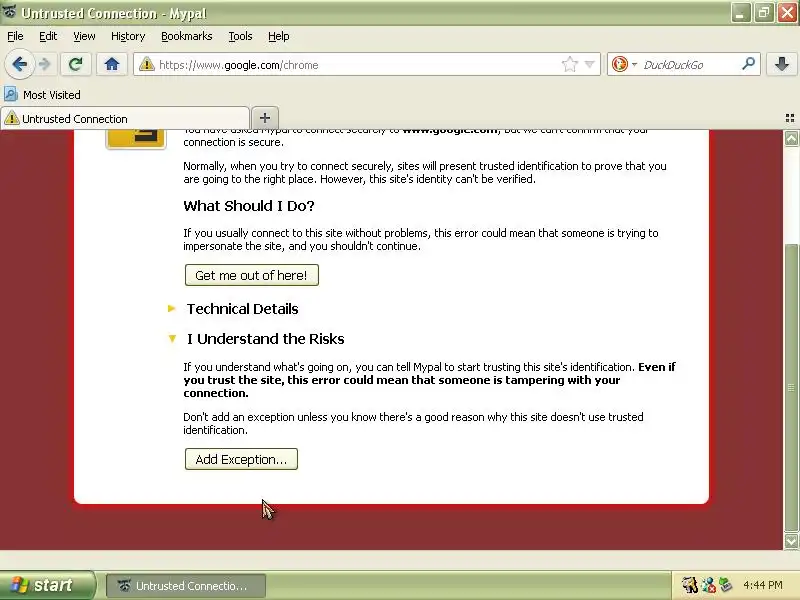Click the vertical scrollbar thumb
This screenshot has height=600, width=800.
791,388
